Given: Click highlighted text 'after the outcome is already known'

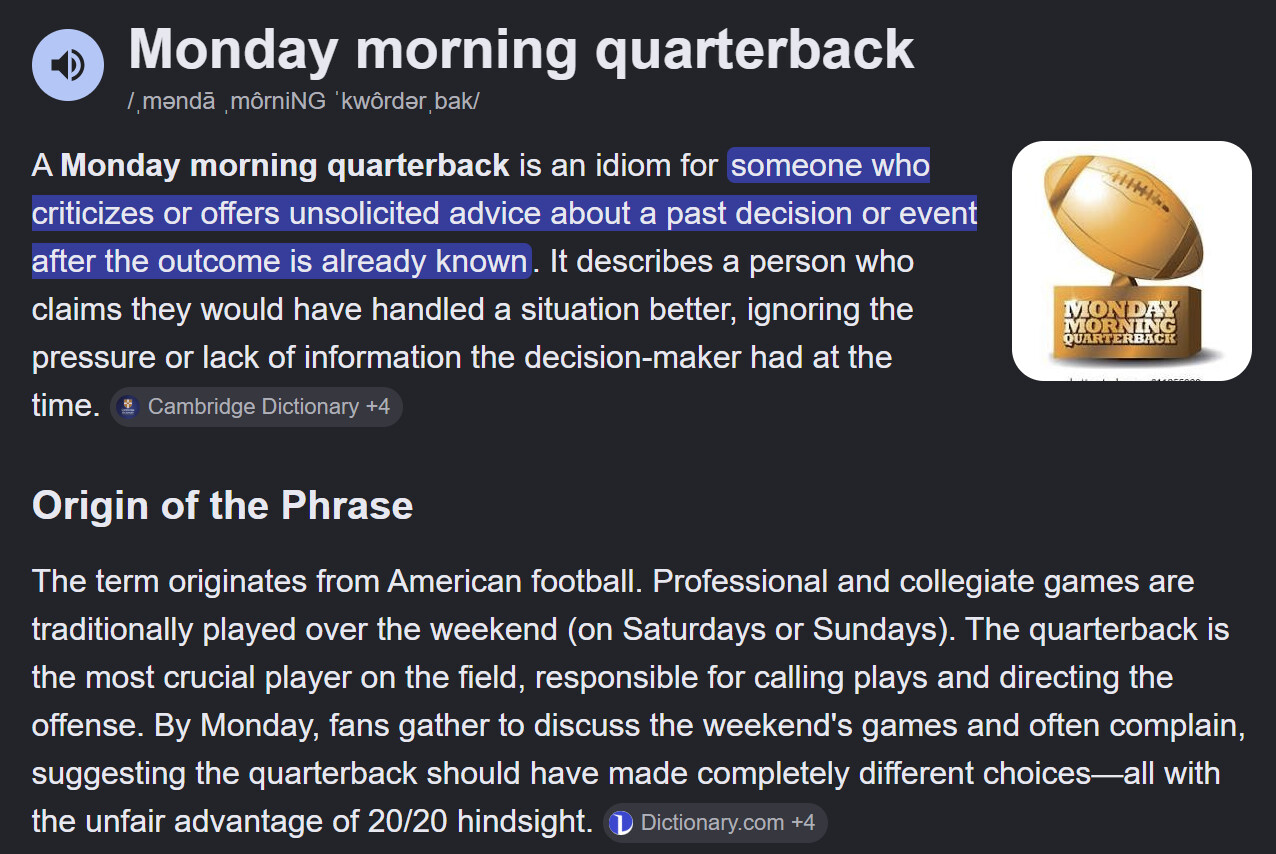Looking at the screenshot, I should 280,261.
